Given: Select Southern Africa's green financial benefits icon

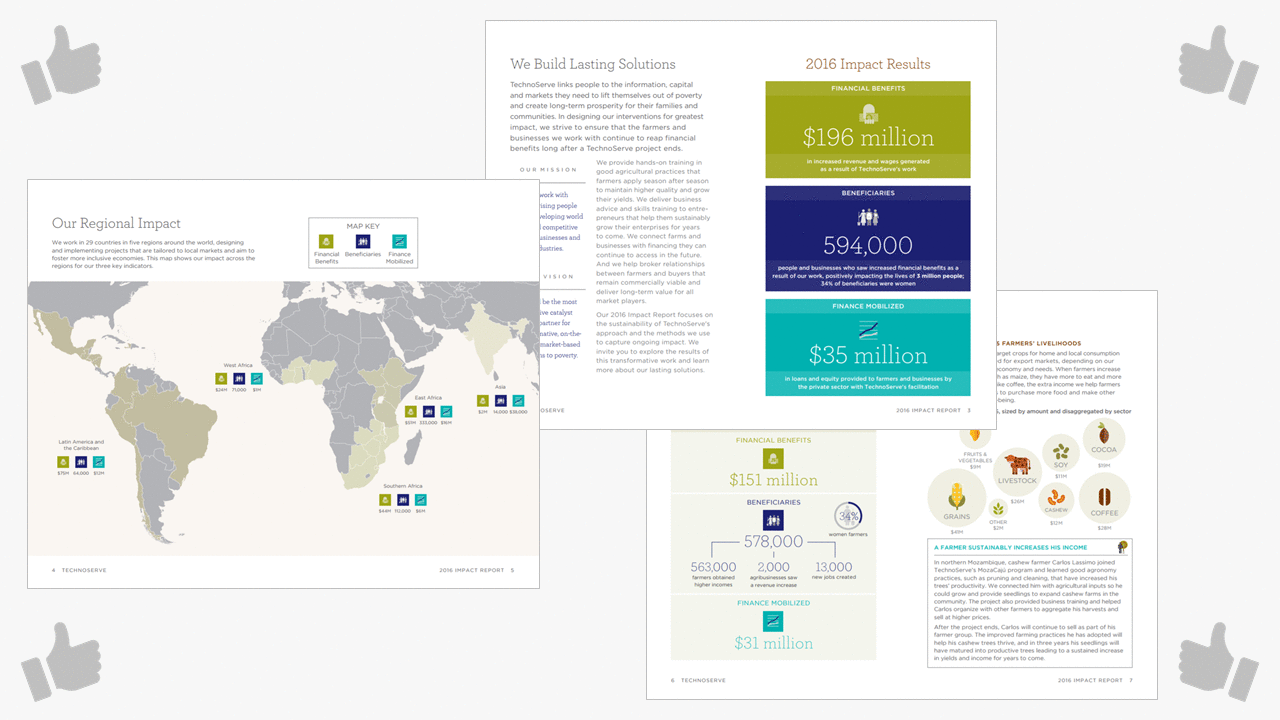Looking at the screenshot, I should (x=385, y=499).
